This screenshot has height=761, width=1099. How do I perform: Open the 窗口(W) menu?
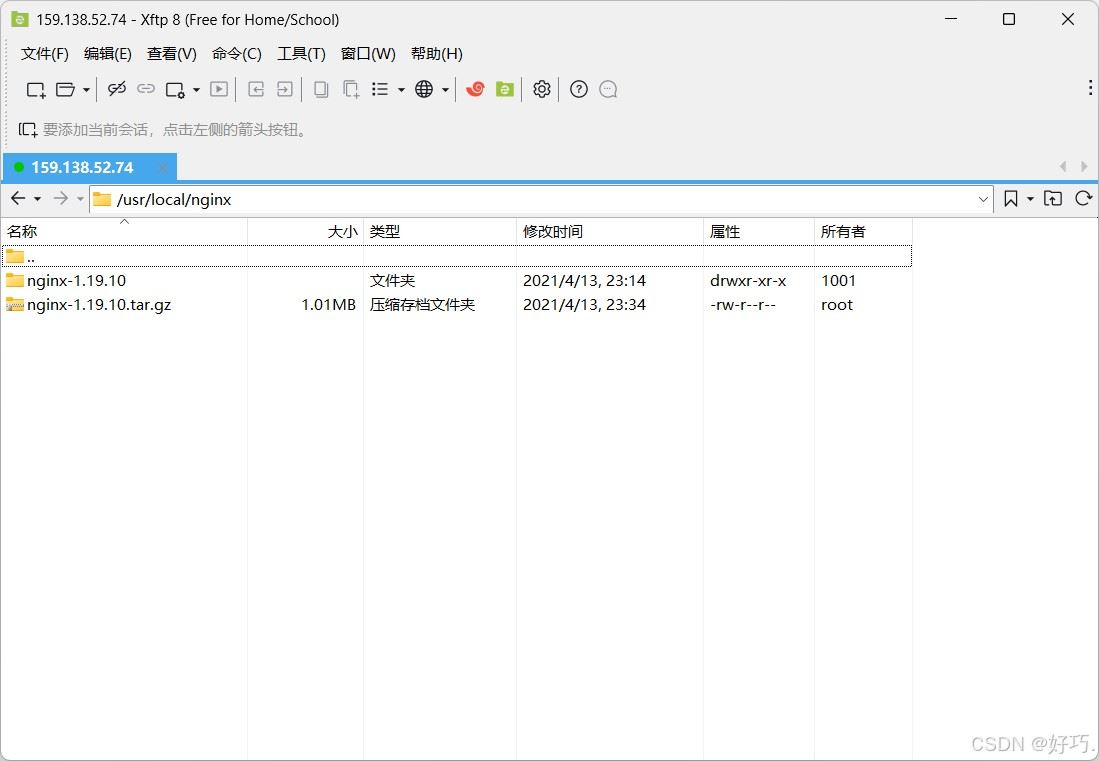(368, 54)
